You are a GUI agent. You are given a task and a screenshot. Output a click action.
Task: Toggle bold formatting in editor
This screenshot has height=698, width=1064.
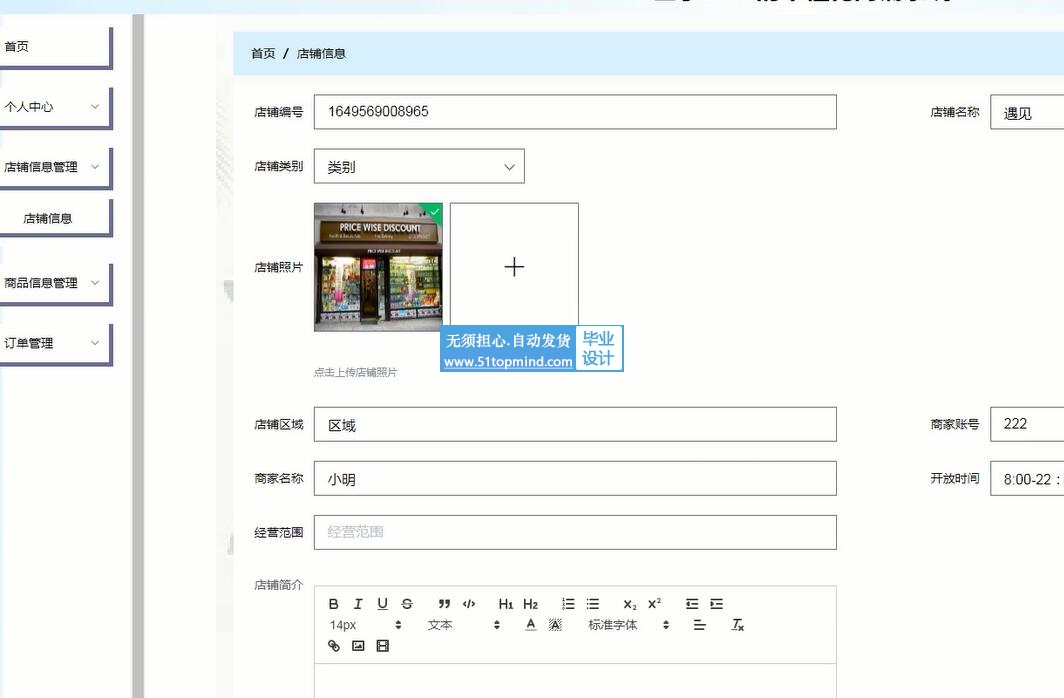pos(333,604)
